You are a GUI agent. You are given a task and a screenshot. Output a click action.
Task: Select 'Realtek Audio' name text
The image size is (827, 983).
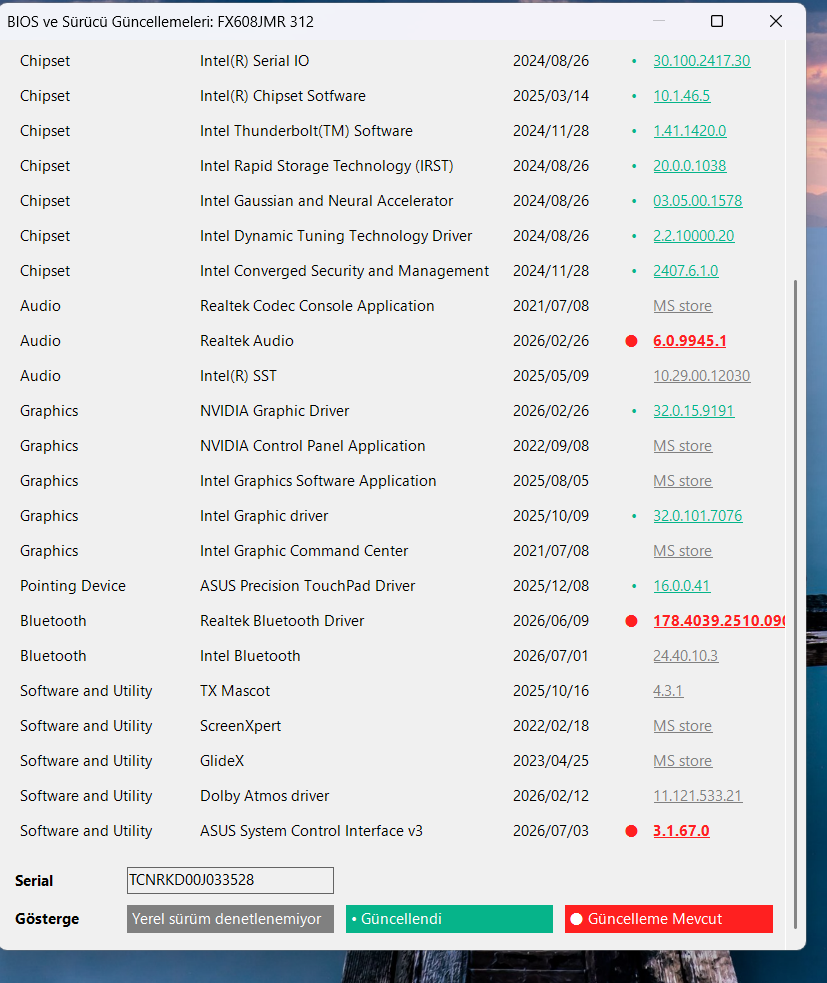click(247, 341)
